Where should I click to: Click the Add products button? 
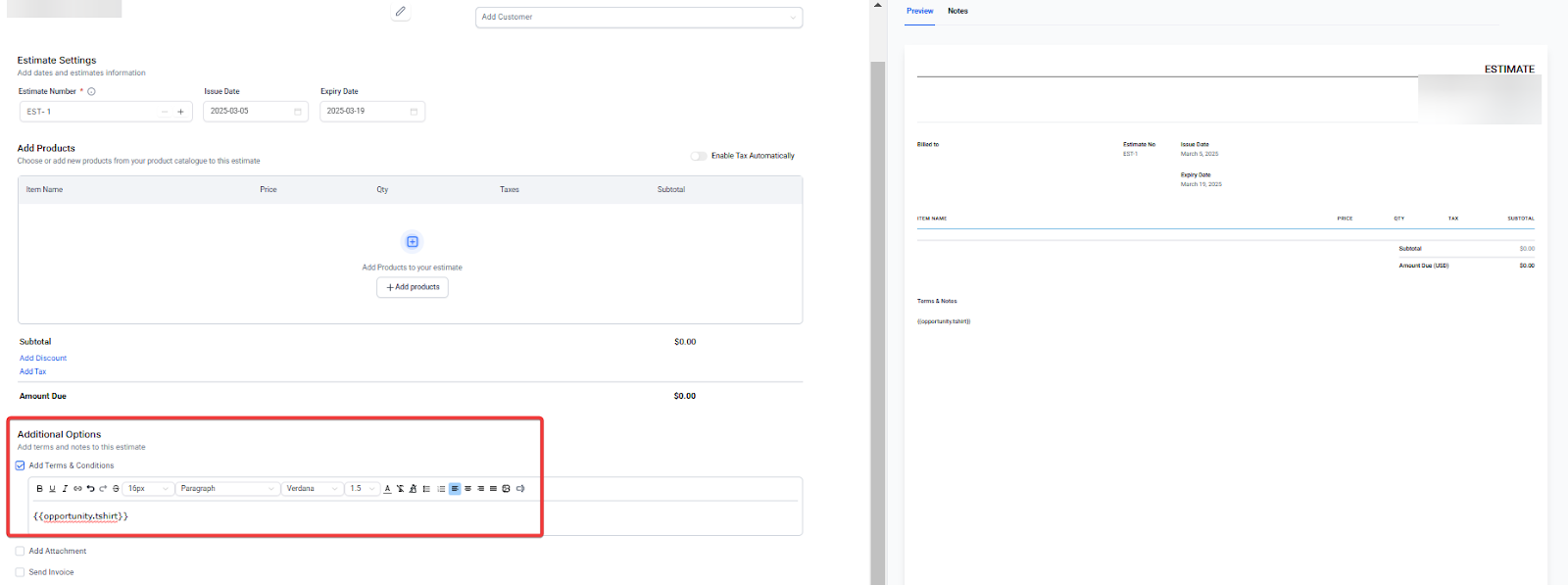pyautogui.click(x=413, y=287)
